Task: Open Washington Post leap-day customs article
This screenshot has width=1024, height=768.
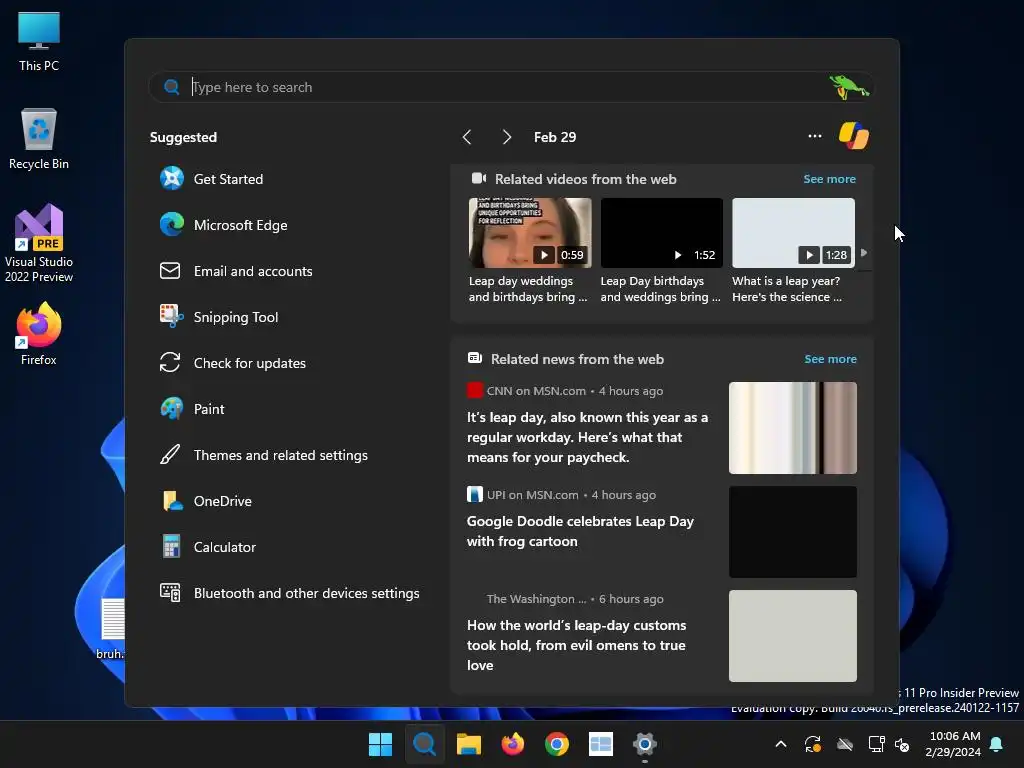Action: coord(576,645)
